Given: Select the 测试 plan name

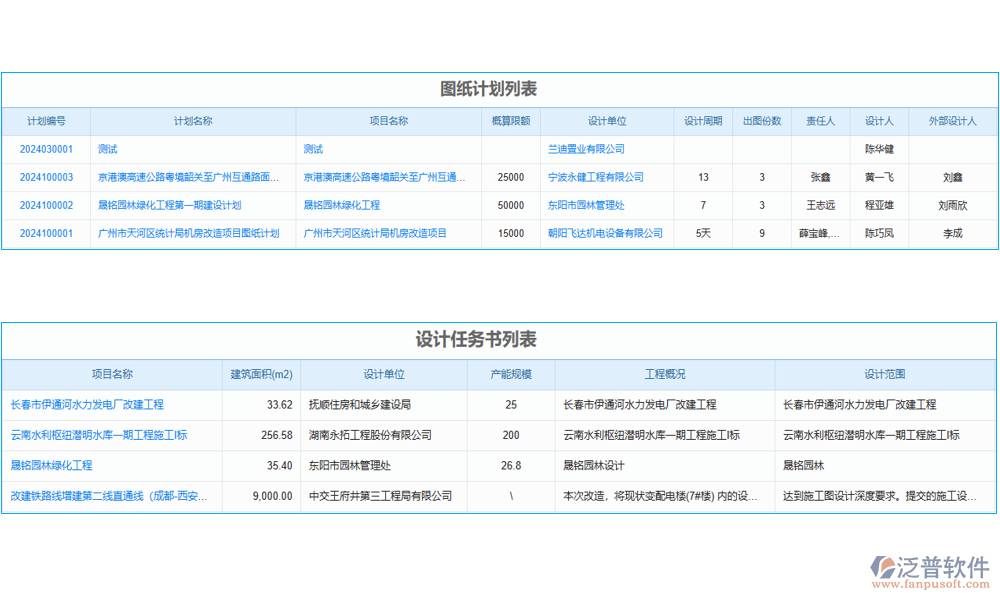Looking at the screenshot, I should point(106,148).
